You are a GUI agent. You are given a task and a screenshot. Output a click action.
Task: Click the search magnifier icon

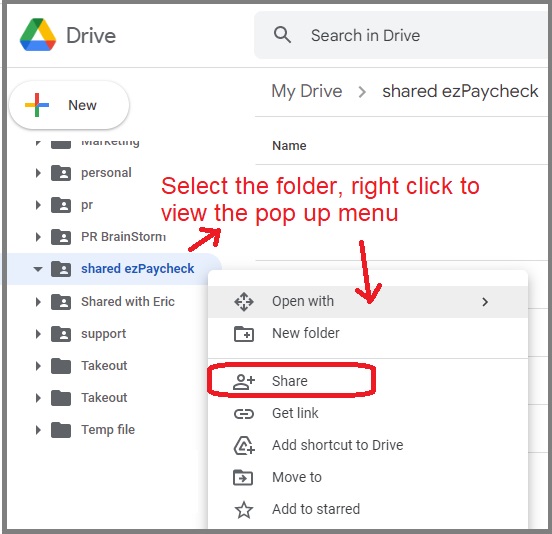coord(282,35)
